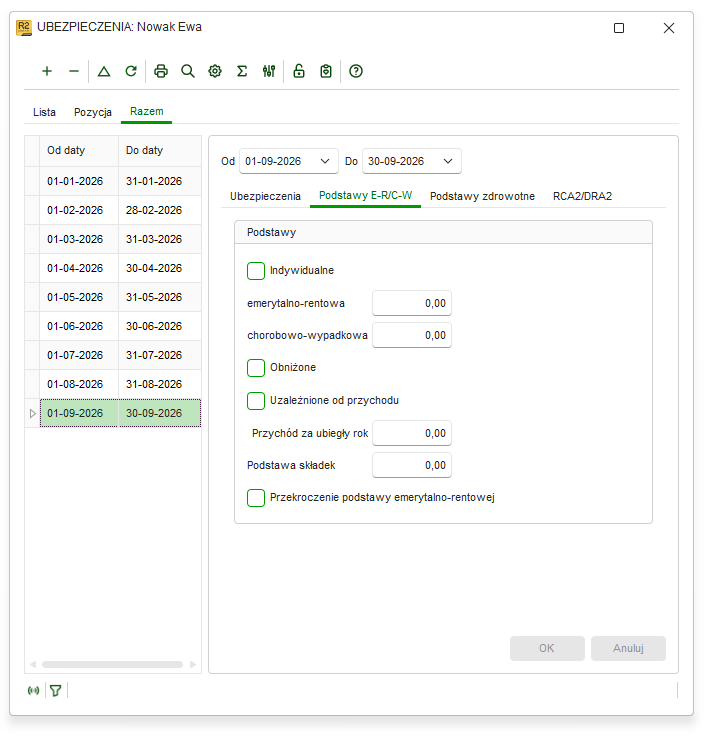Enable the Indywidualne checkbox
This screenshot has width=707, height=744.
[x=256, y=270]
